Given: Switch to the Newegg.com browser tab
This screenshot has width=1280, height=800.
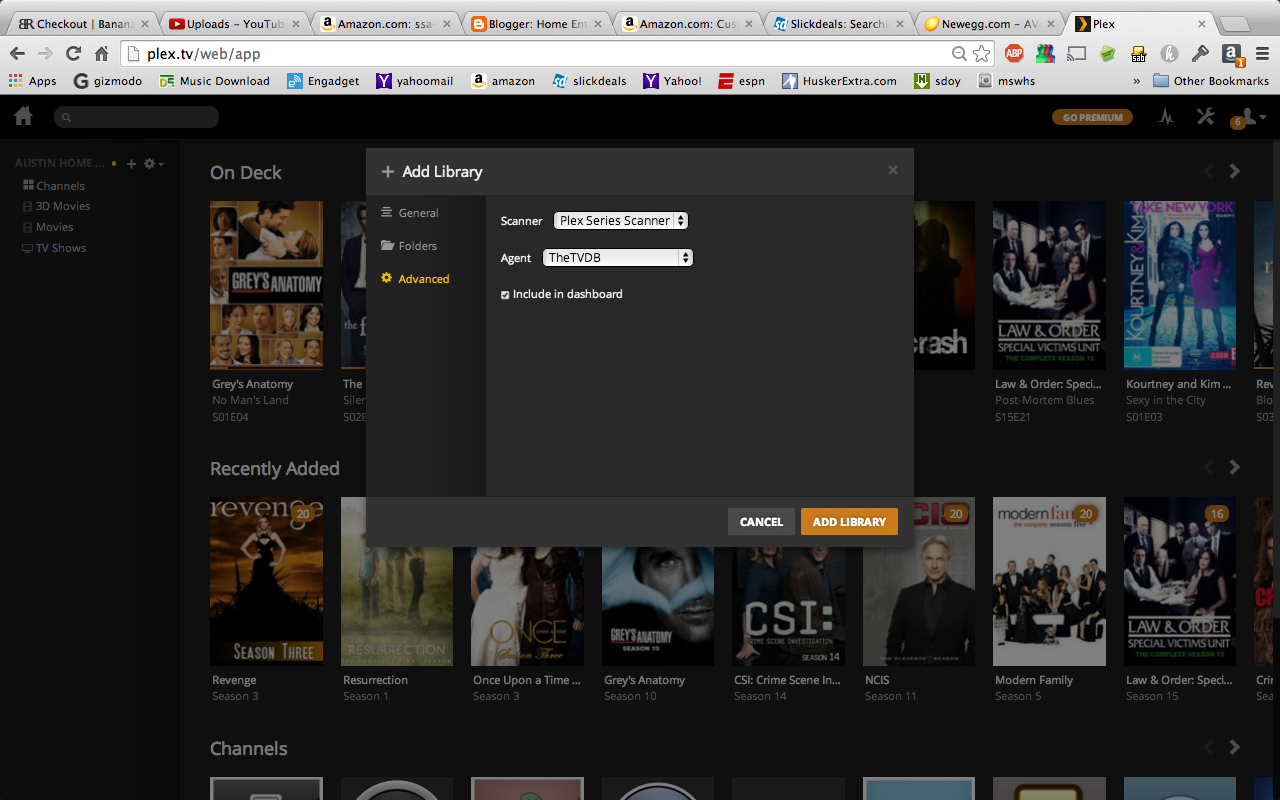Looking at the screenshot, I should point(989,23).
